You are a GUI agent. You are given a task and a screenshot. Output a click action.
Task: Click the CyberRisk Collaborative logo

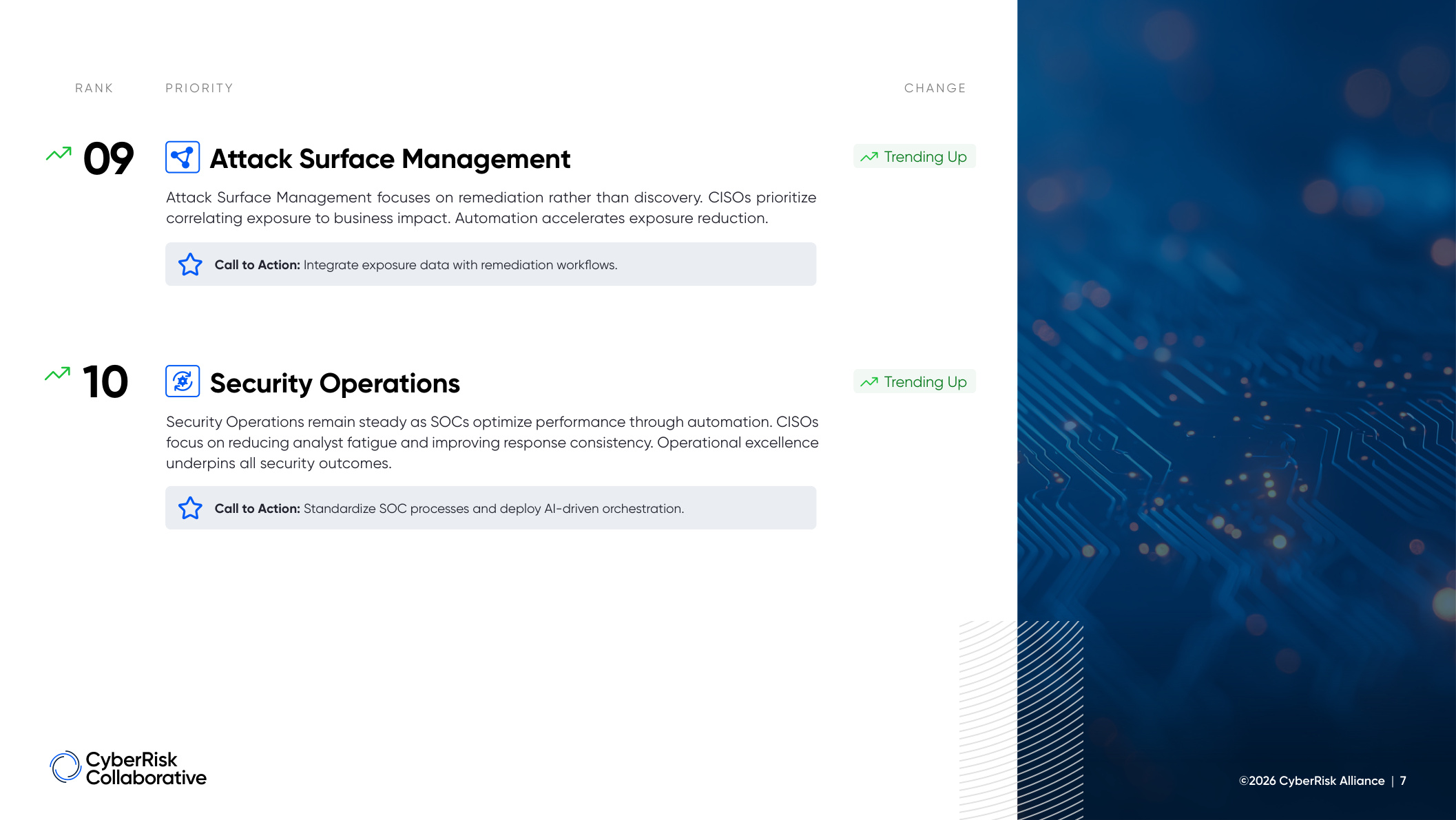click(x=128, y=768)
